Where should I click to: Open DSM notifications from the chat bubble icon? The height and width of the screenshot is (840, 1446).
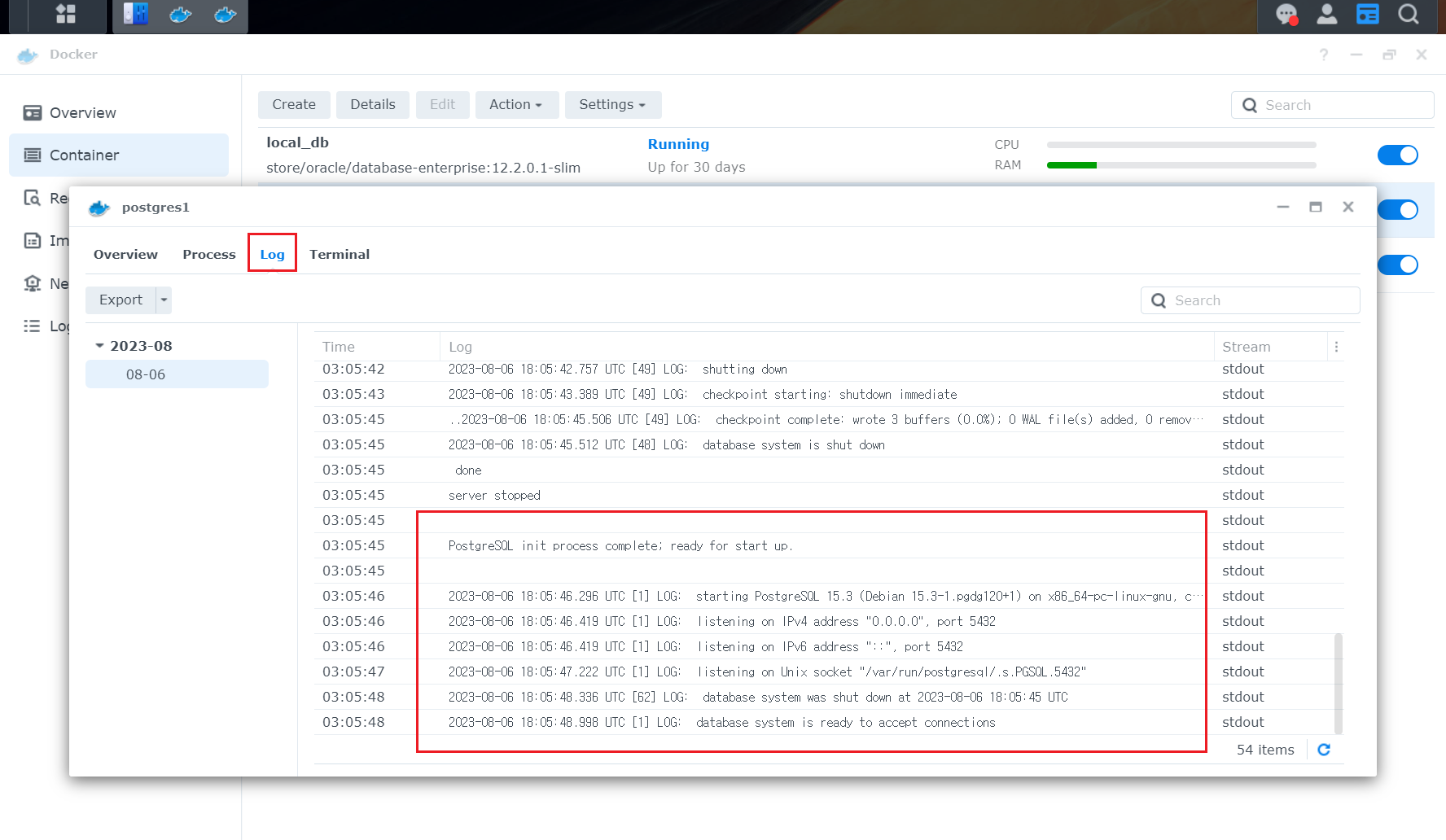pos(1285,14)
